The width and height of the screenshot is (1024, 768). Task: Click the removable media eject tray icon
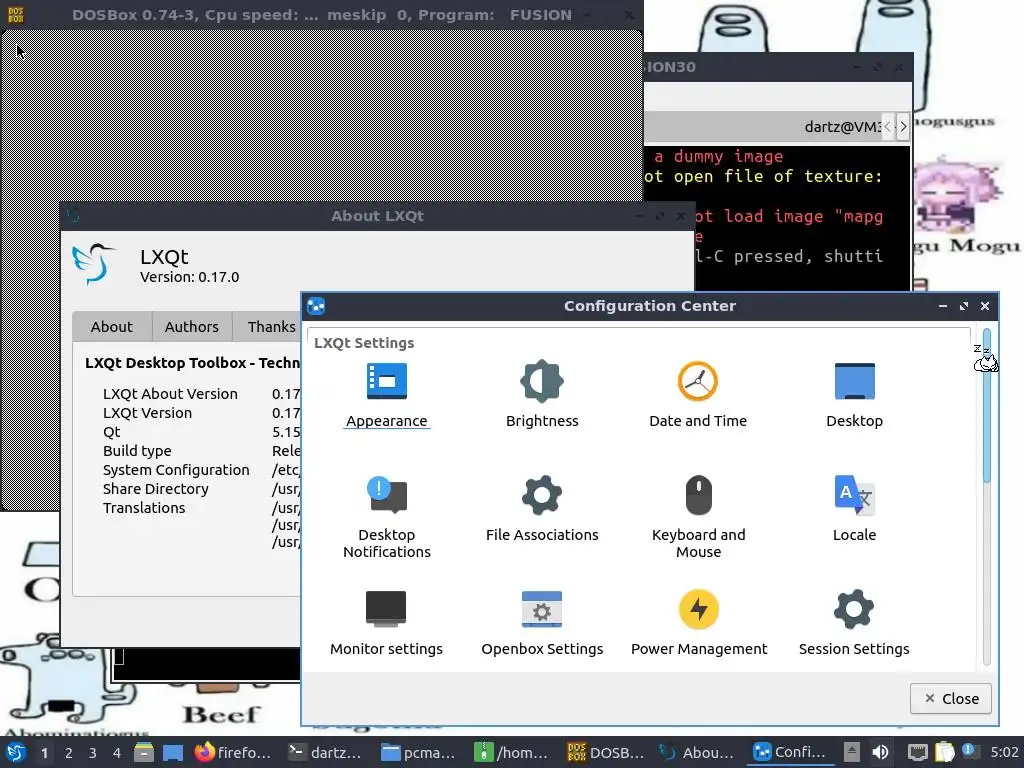pyautogui.click(x=852, y=752)
